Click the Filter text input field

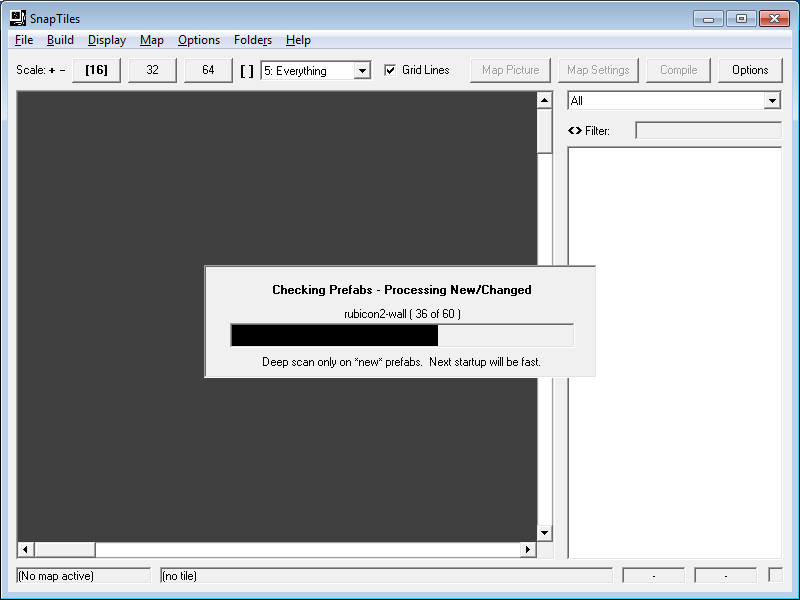(x=708, y=130)
